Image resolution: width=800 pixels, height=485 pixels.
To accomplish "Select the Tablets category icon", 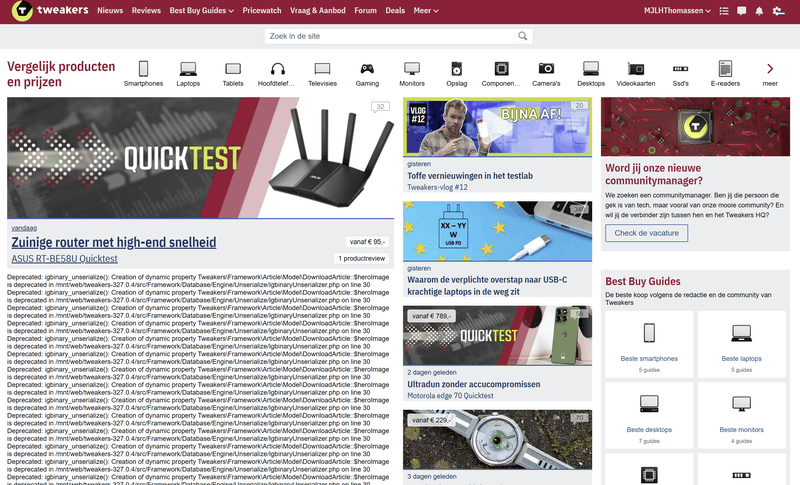I will [x=233, y=68].
